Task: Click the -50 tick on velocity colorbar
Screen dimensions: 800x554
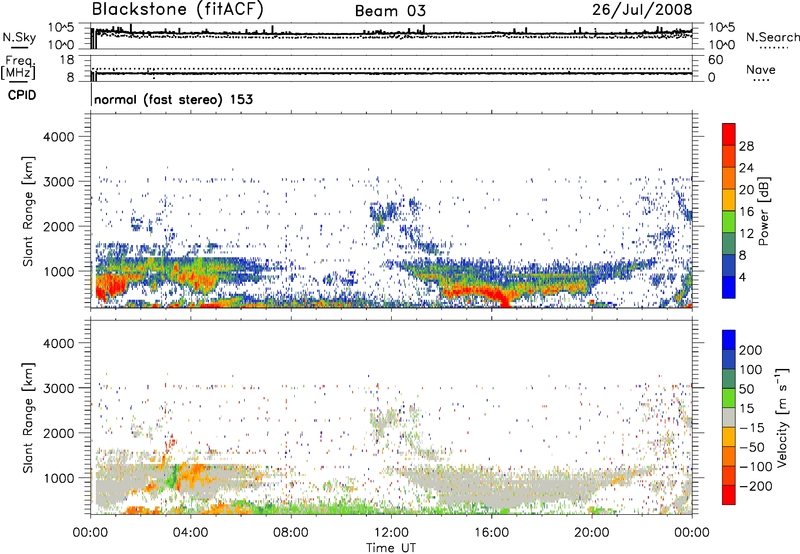Action: click(x=752, y=447)
